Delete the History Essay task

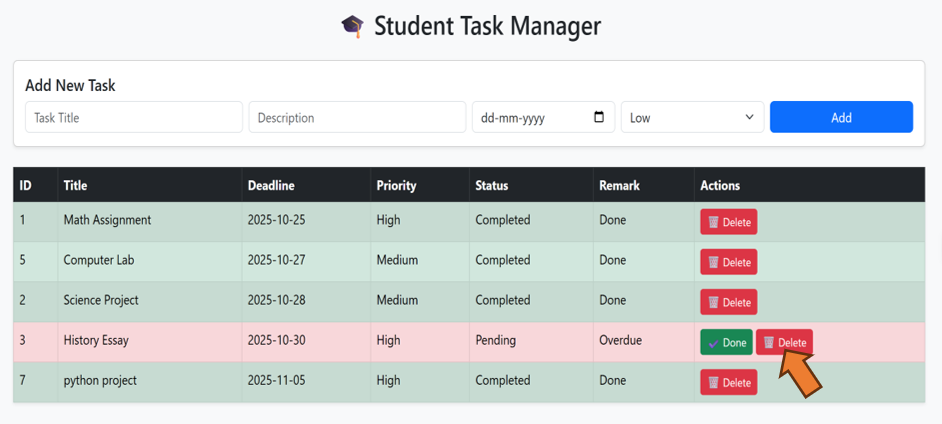[x=784, y=342]
